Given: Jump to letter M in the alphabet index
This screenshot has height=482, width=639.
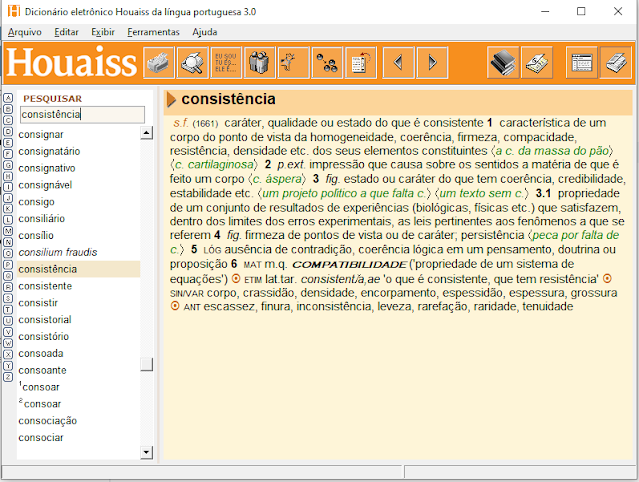Looking at the screenshot, I should click(8, 231).
